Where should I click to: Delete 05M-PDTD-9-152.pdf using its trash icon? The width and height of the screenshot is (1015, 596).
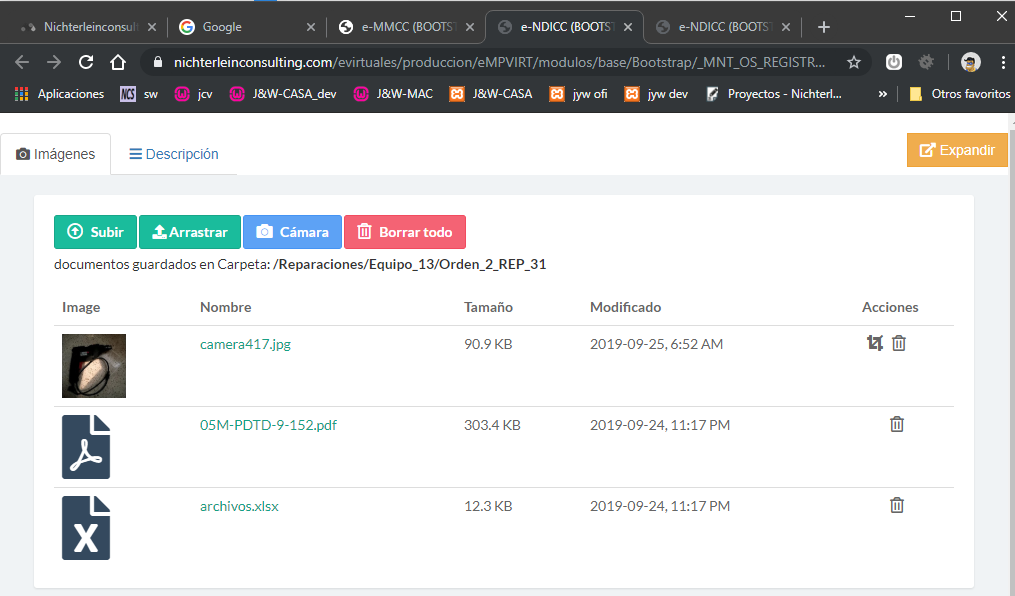coord(897,424)
